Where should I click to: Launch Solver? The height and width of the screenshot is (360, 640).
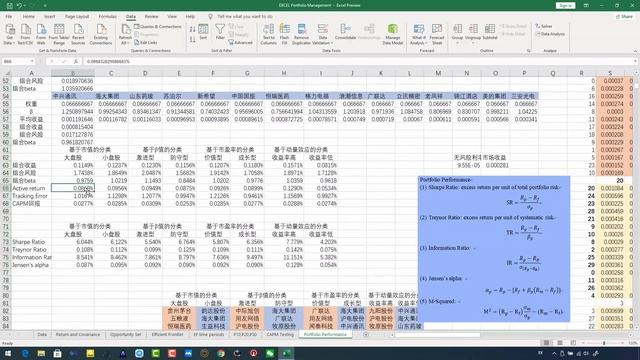(x=544, y=26)
